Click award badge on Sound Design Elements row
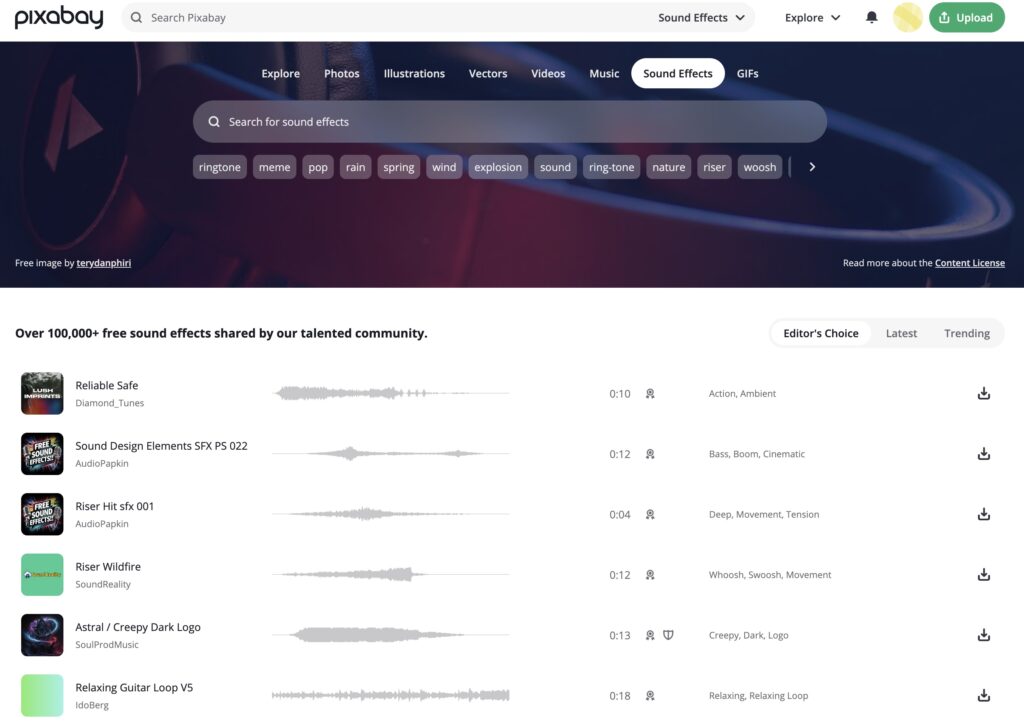1024x728 pixels. point(650,454)
